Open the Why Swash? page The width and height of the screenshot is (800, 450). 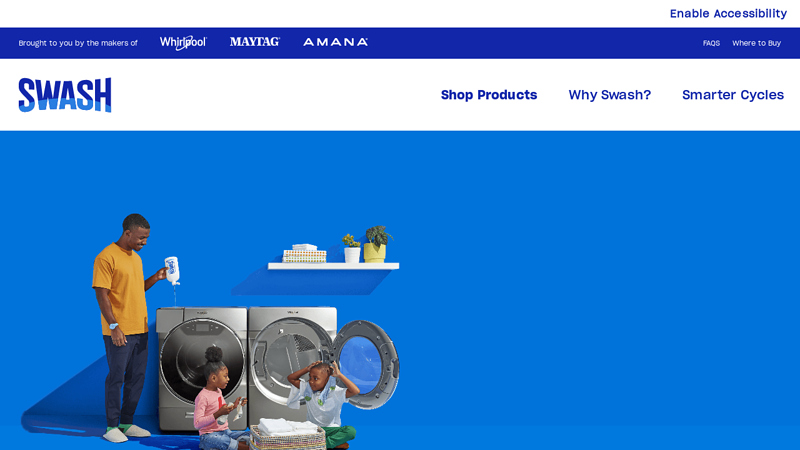pos(610,95)
